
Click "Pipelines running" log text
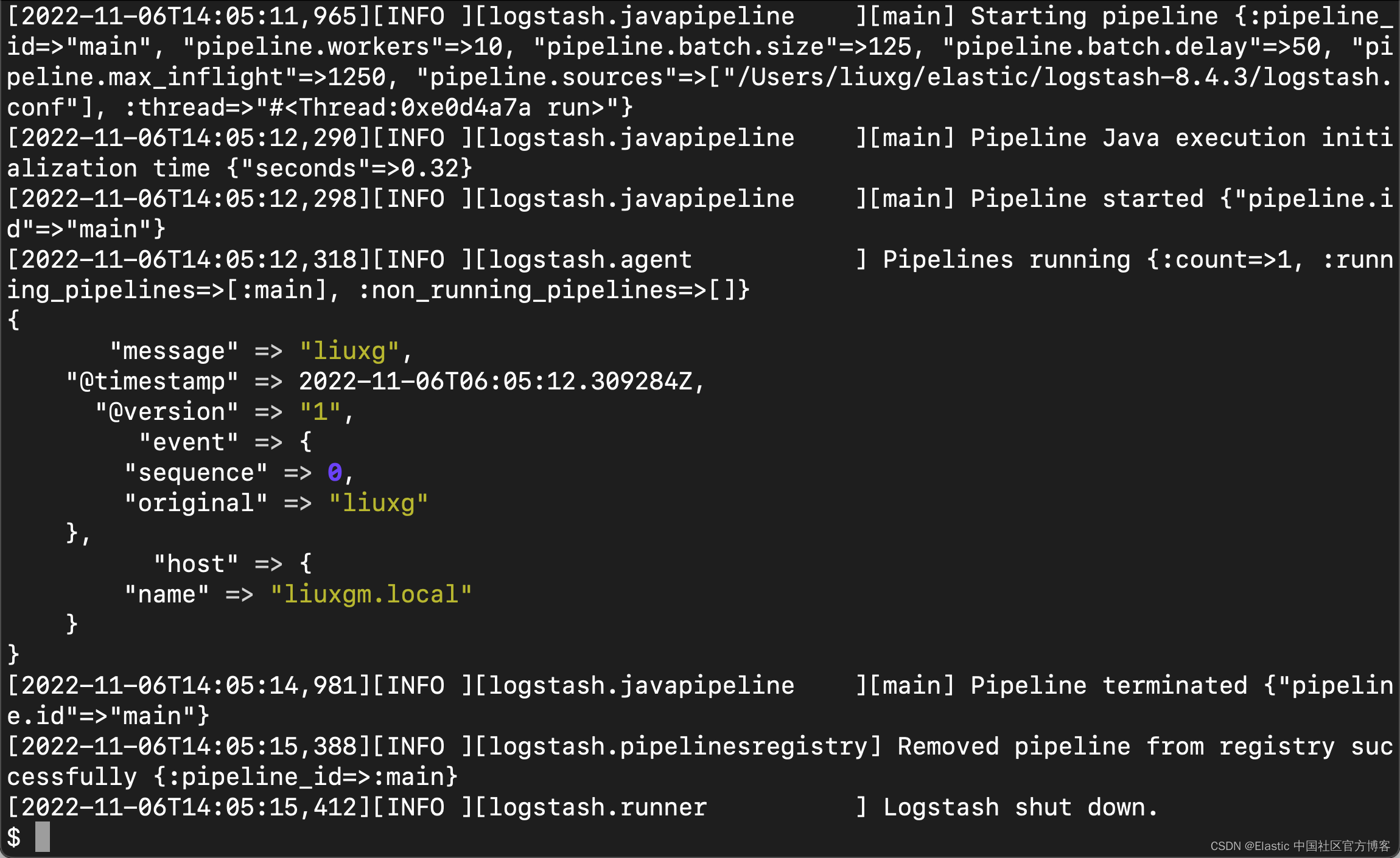point(1006,260)
